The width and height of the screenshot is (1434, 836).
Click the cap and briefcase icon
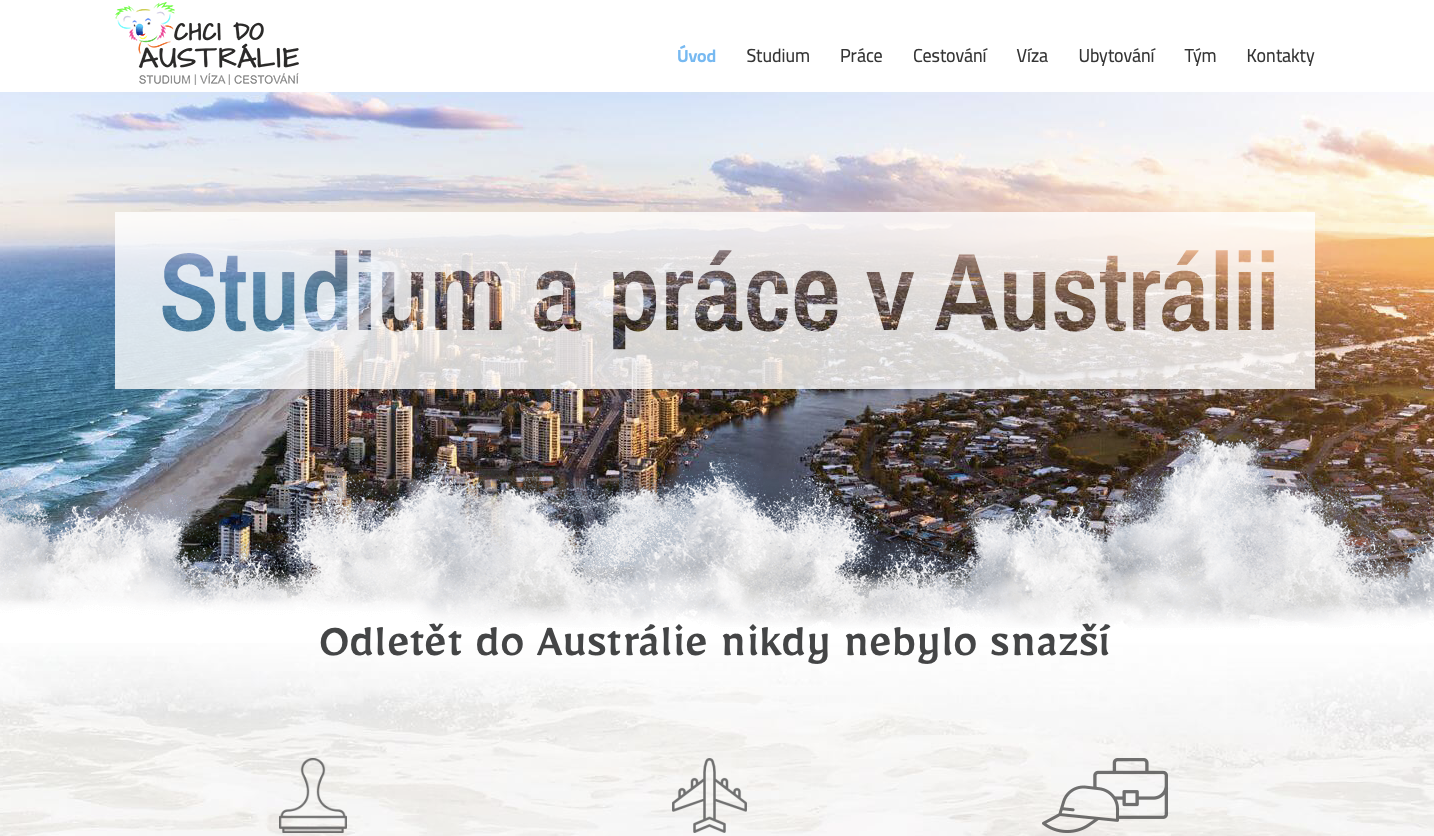pyautogui.click(x=1105, y=796)
